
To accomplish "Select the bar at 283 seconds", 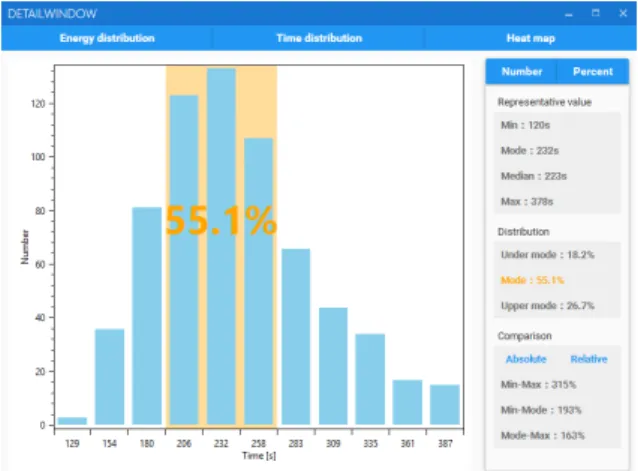I will [x=296, y=337].
